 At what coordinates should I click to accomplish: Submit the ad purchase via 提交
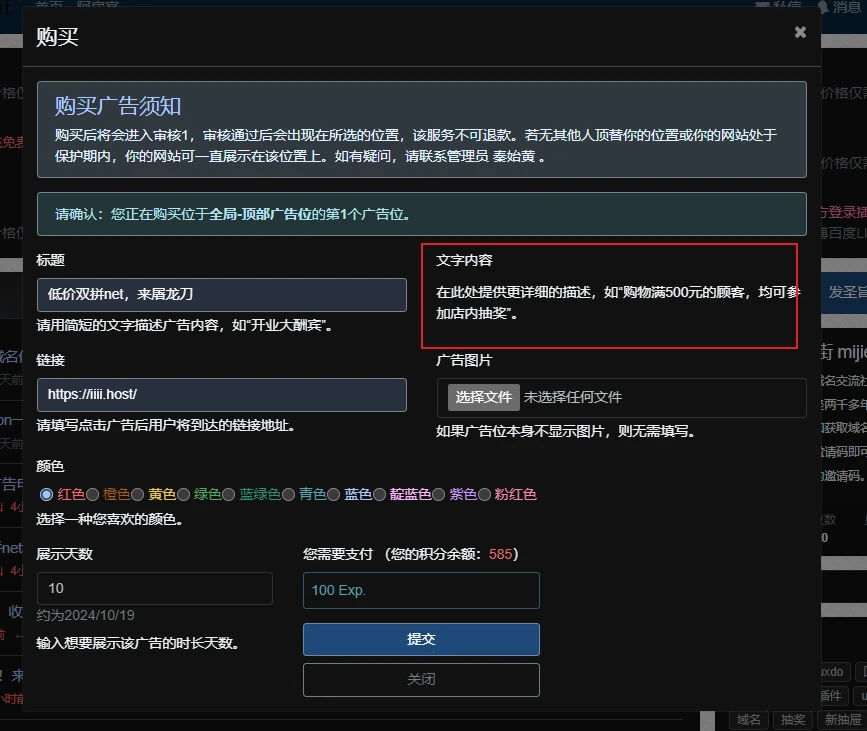(420, 639)
